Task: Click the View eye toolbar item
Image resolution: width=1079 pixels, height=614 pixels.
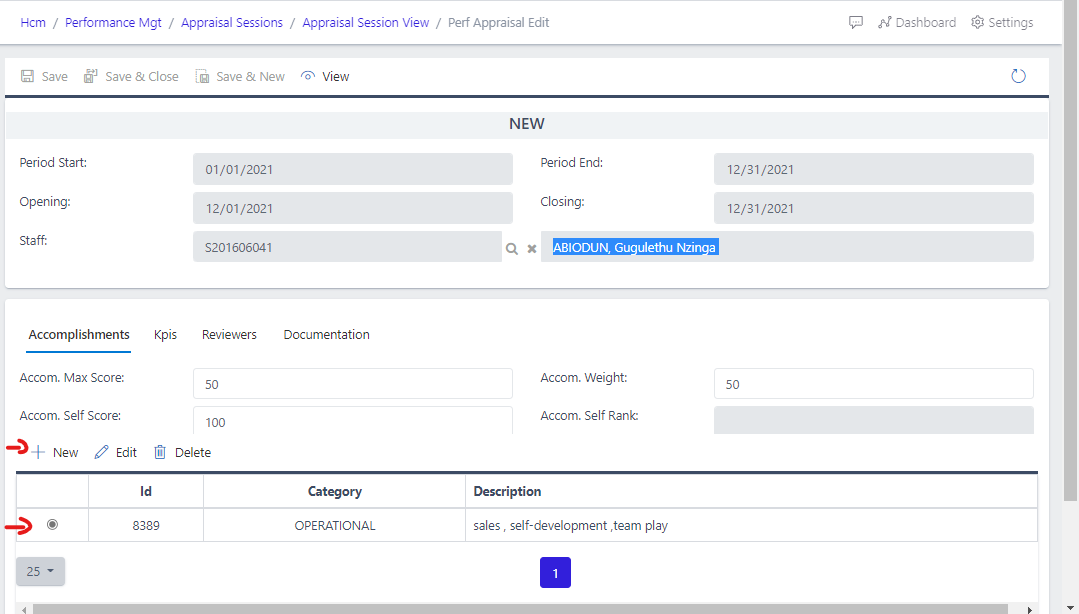Action: click(x=324, y=75)
